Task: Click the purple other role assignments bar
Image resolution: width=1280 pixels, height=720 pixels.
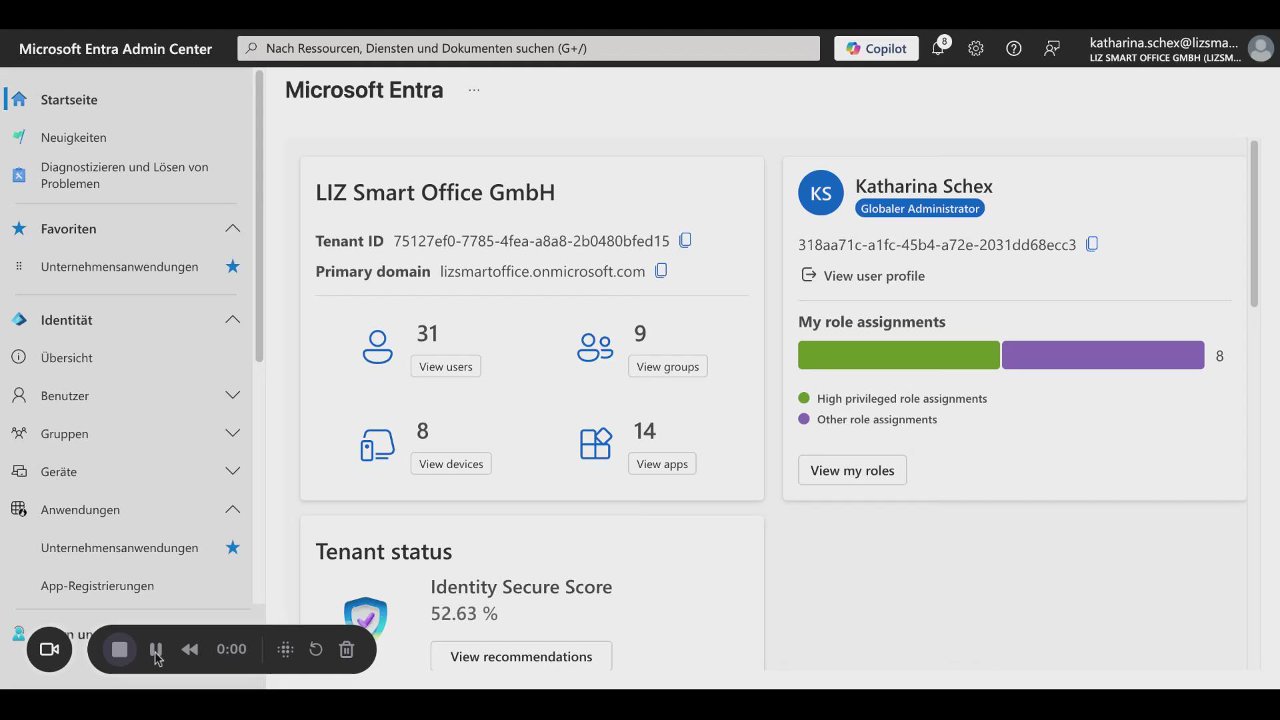Action: pos(1103,355)
